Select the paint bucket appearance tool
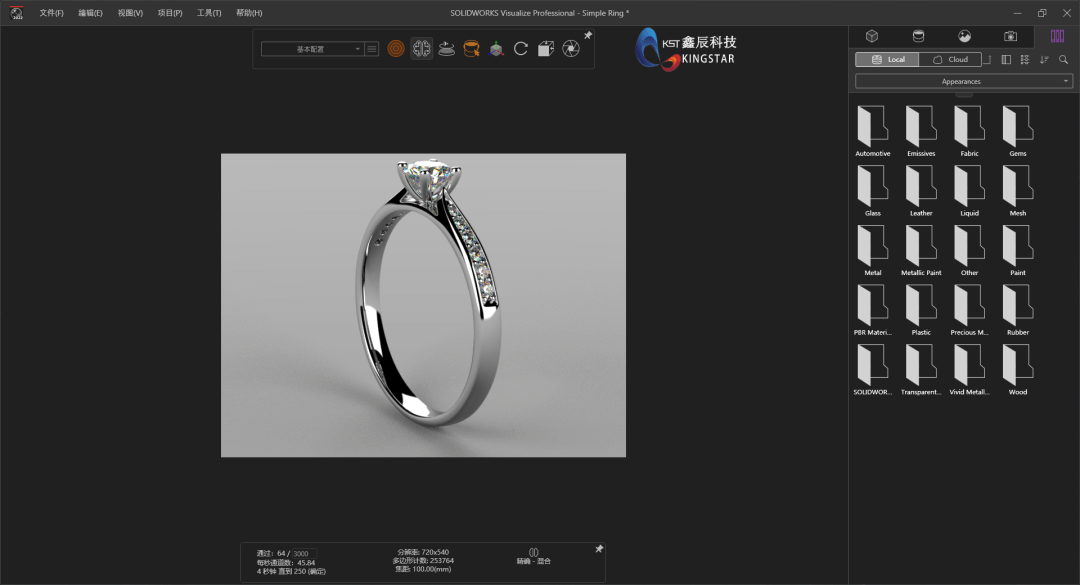This screenshot has width=1080, height=585. pos(471,47)
